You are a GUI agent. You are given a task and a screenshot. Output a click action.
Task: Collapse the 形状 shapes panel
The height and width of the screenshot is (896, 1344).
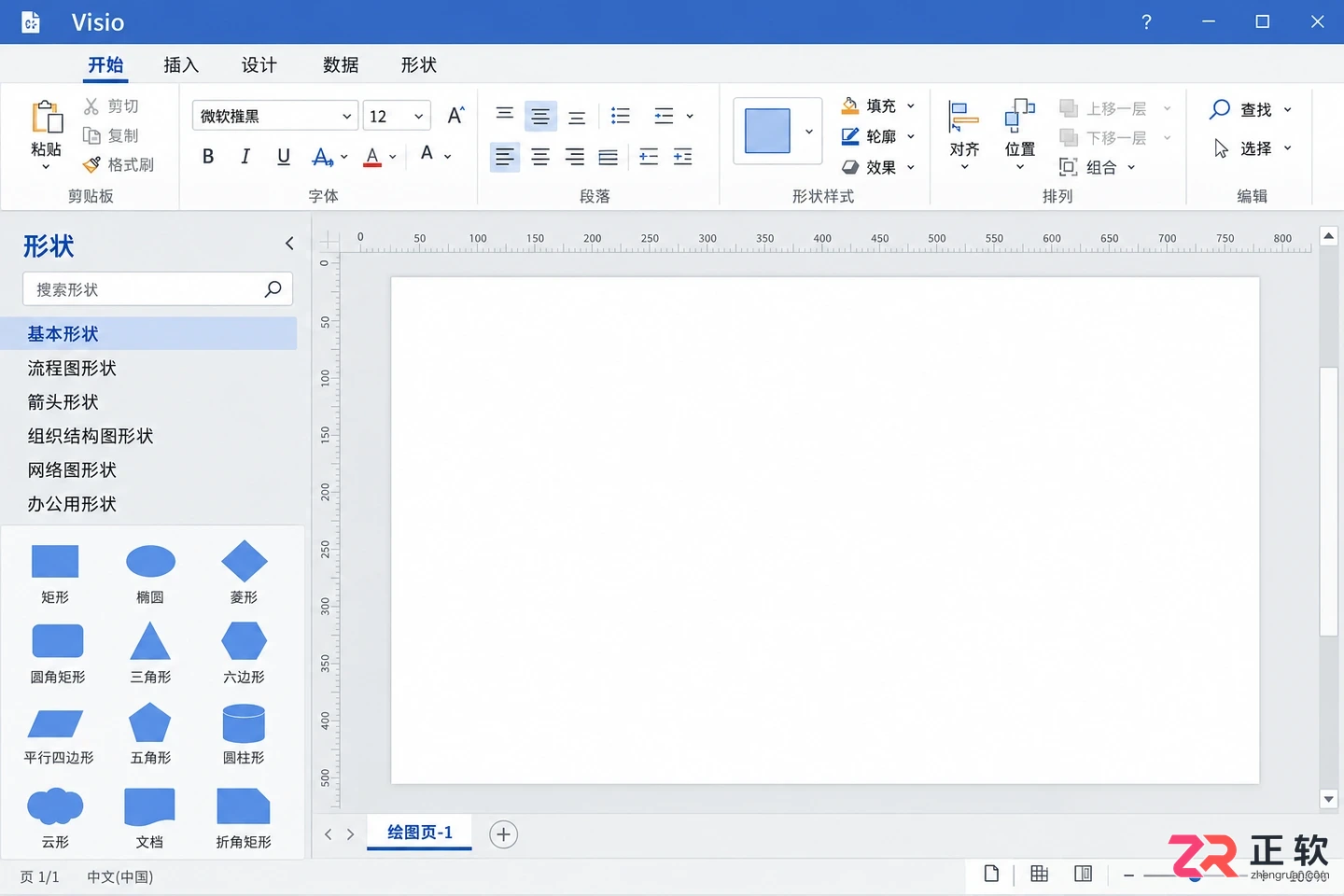tap(289, 244)
